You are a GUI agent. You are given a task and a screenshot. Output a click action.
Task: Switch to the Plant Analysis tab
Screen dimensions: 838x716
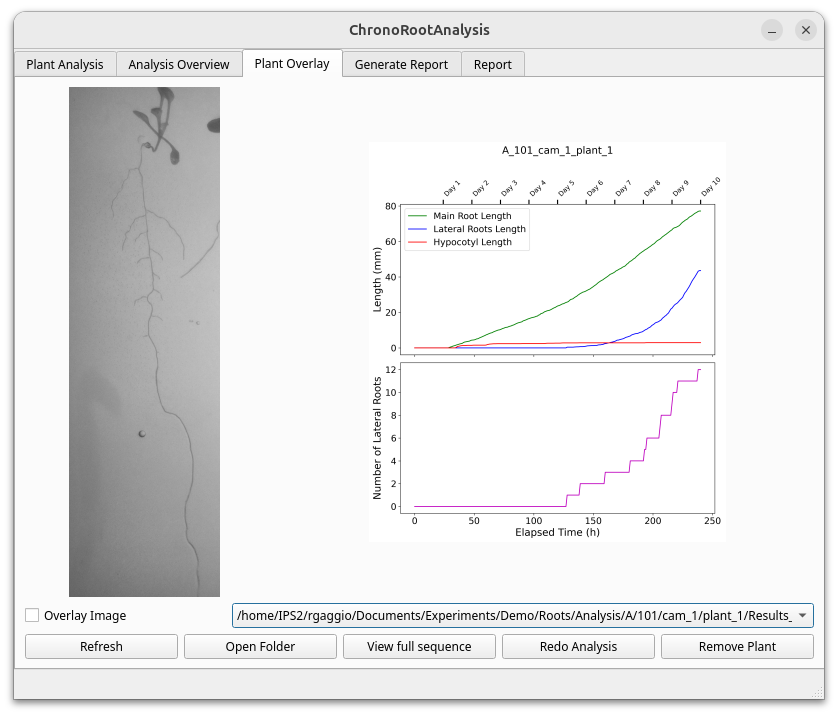pos(65,64)
